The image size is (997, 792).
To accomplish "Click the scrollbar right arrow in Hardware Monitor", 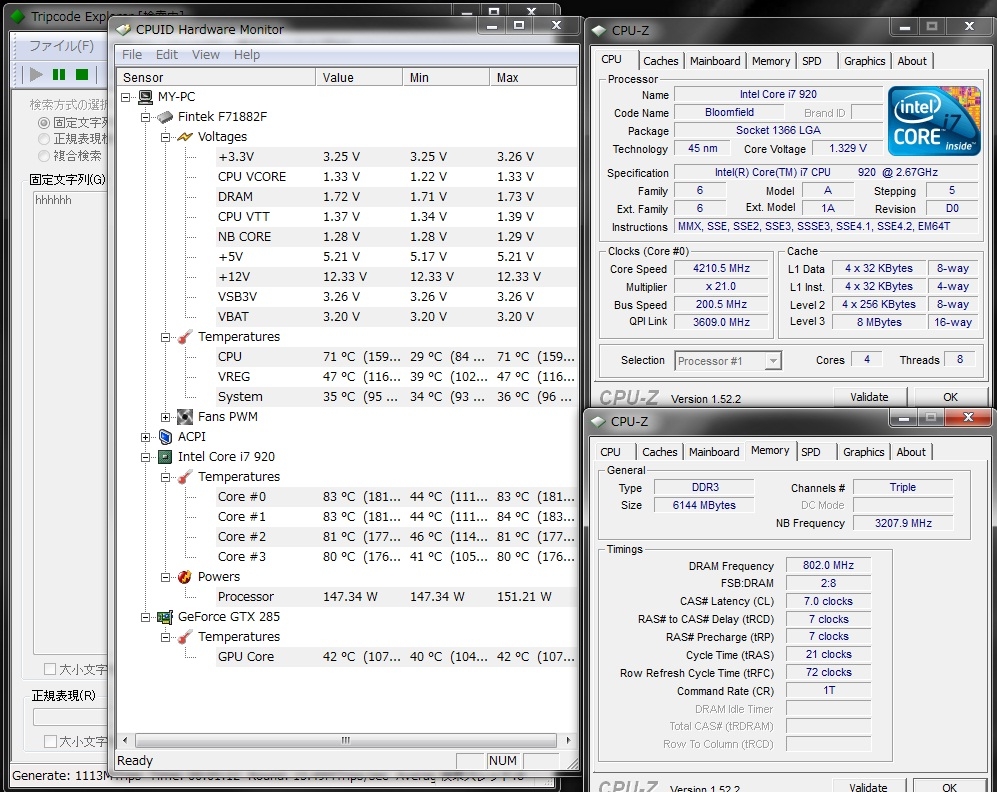I will (568, 741).
